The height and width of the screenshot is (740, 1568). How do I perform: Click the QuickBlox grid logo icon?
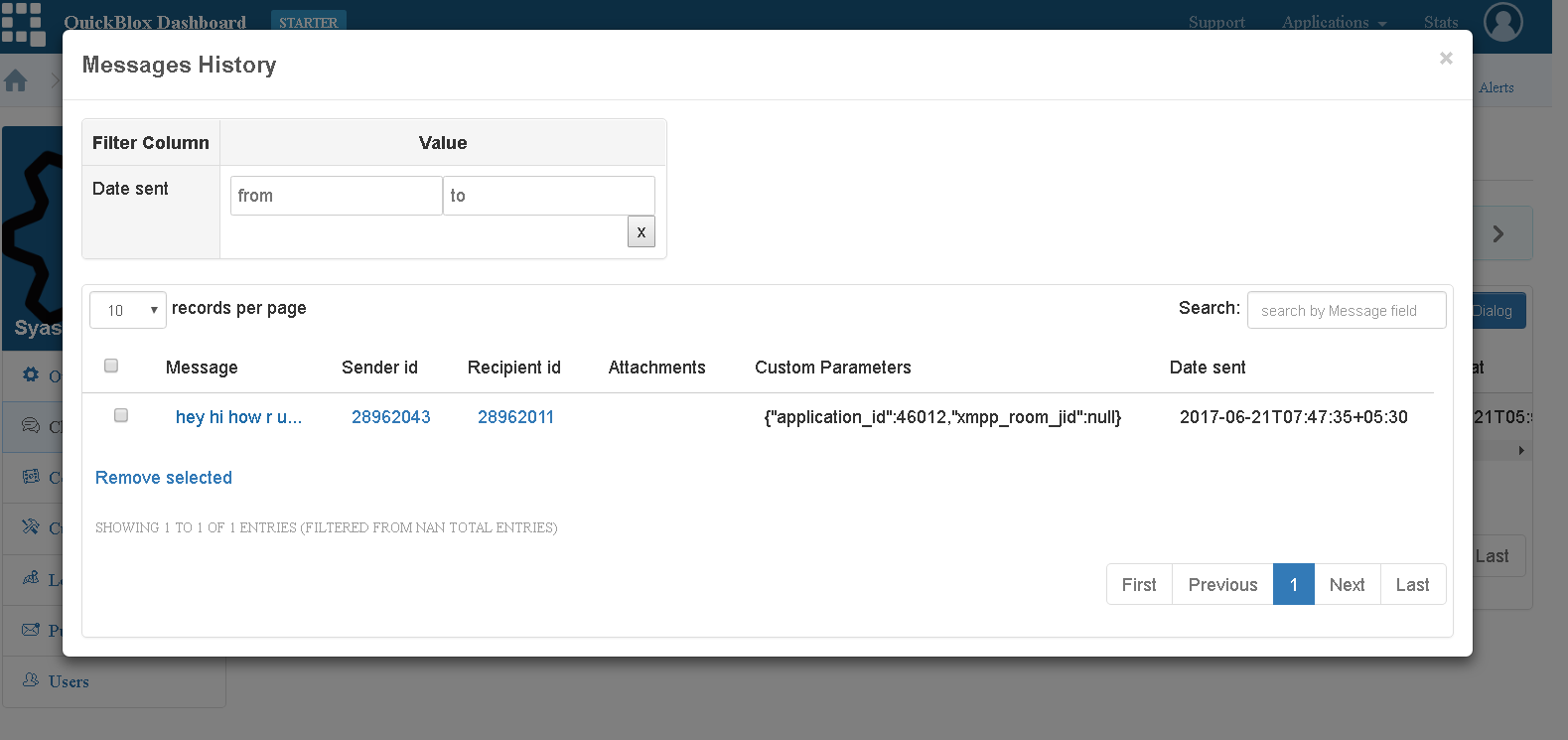[x=23, y=24]
